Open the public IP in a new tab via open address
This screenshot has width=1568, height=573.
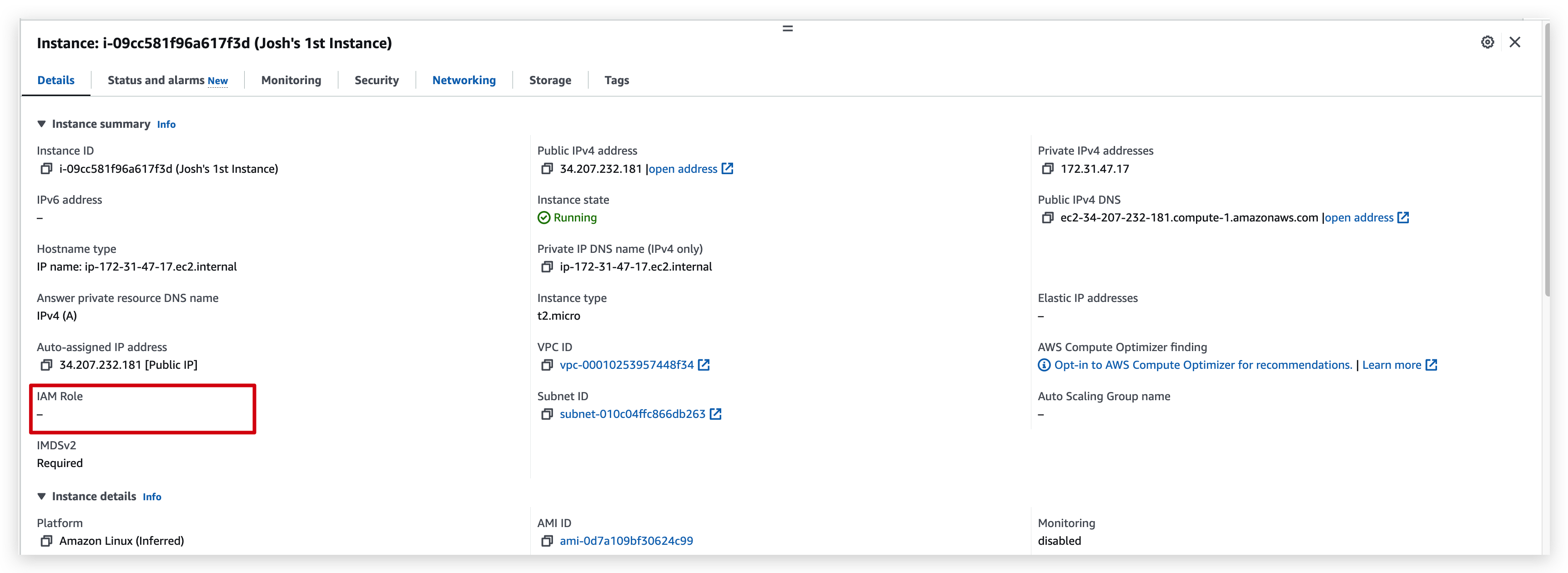click(683, 169)
